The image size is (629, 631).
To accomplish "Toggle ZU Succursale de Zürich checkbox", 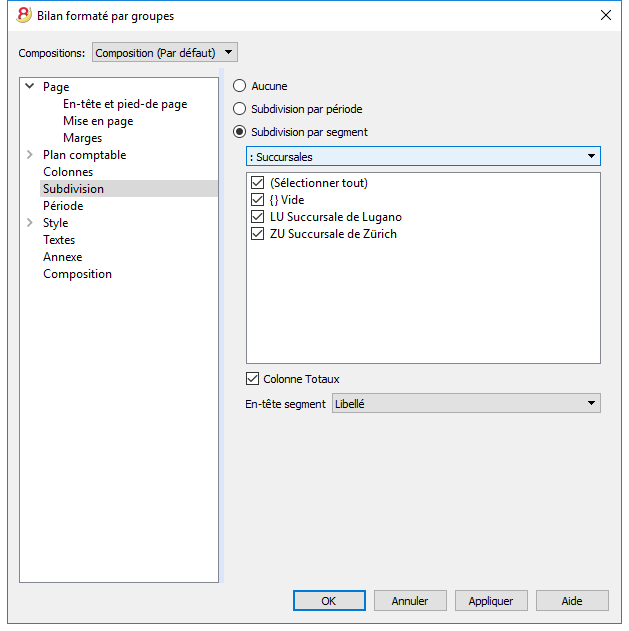I will pos(258,233).
